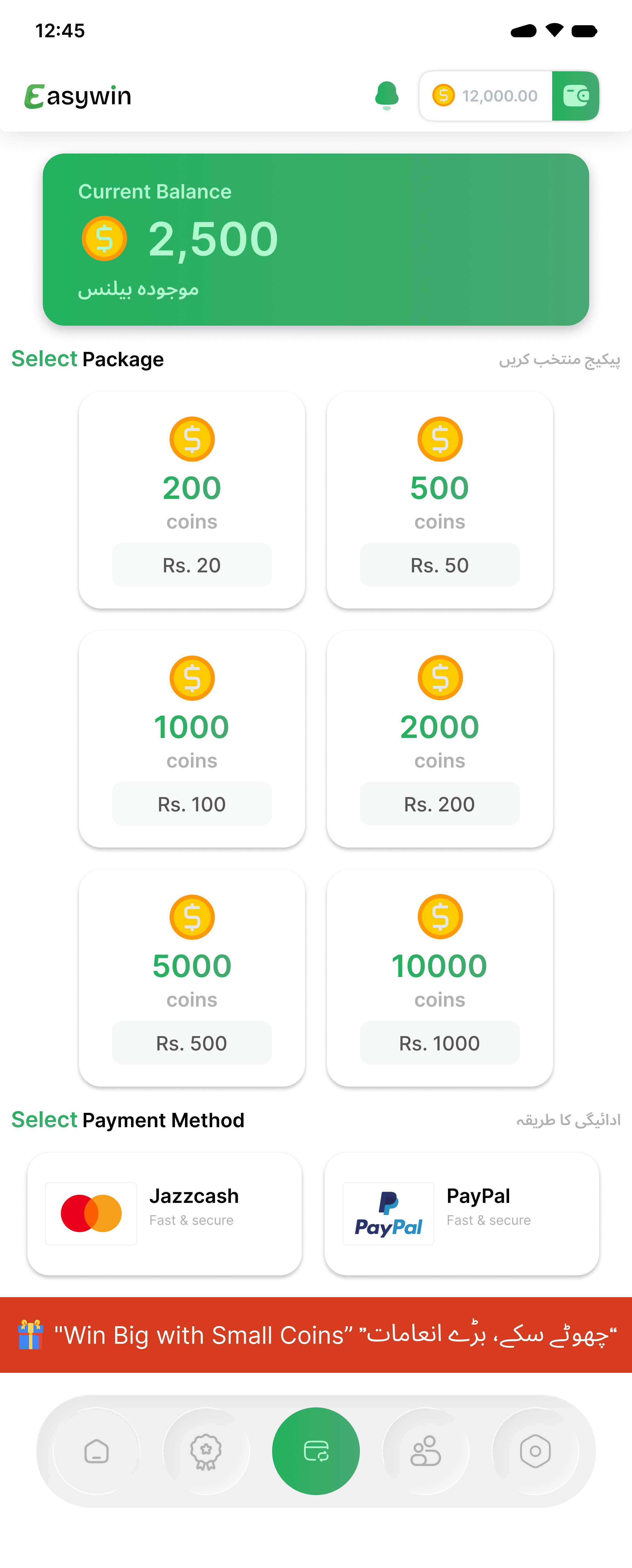Tap the home icon in bottom navigation

pyautogui.click(x=96, y=1451)
